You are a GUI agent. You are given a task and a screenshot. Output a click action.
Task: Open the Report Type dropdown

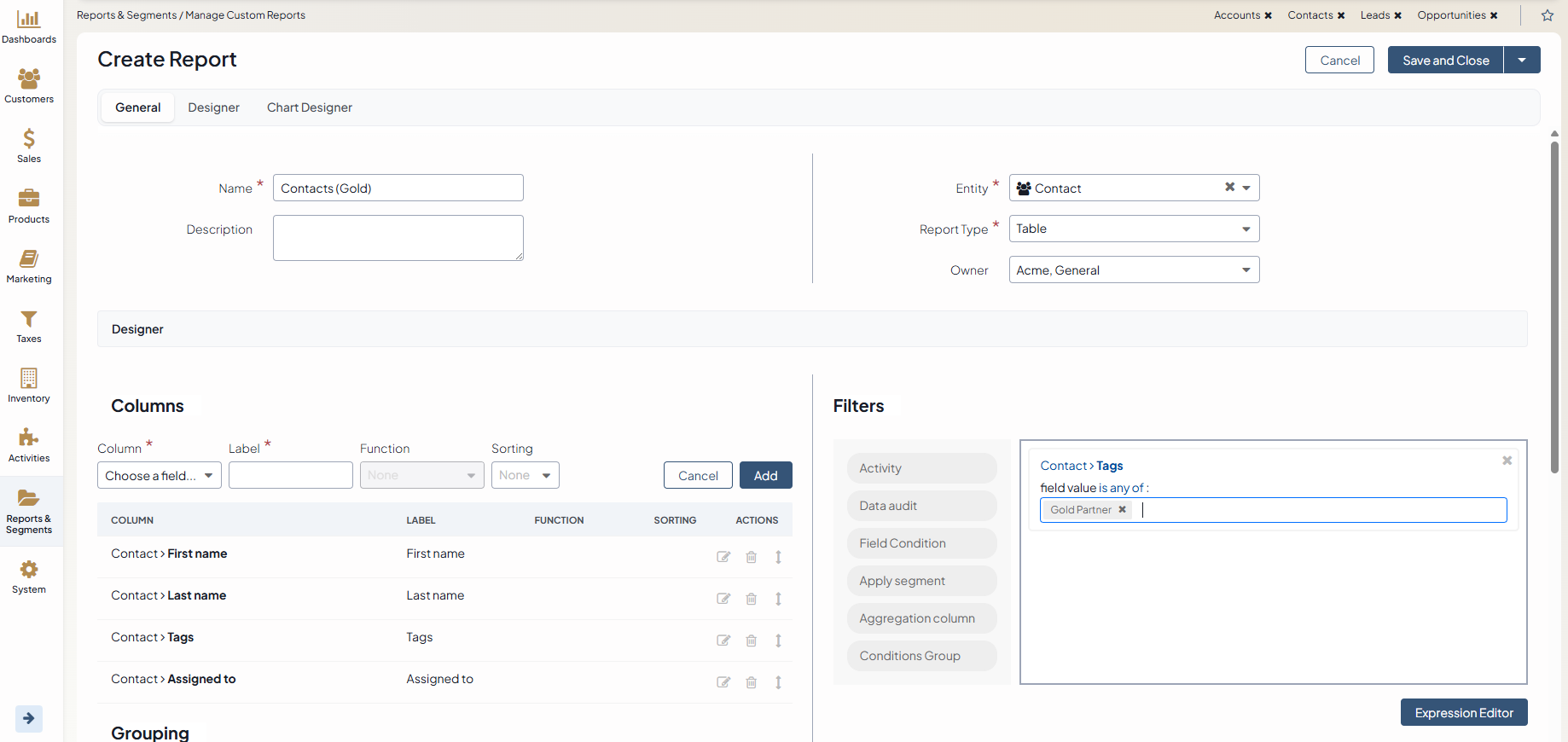(x=1134, y=229)
